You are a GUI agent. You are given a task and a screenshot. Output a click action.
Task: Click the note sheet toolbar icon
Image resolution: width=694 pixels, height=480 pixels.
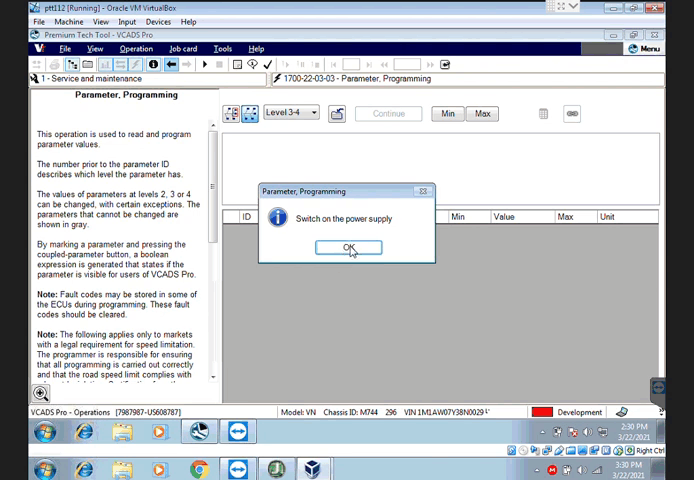point(237,65)
